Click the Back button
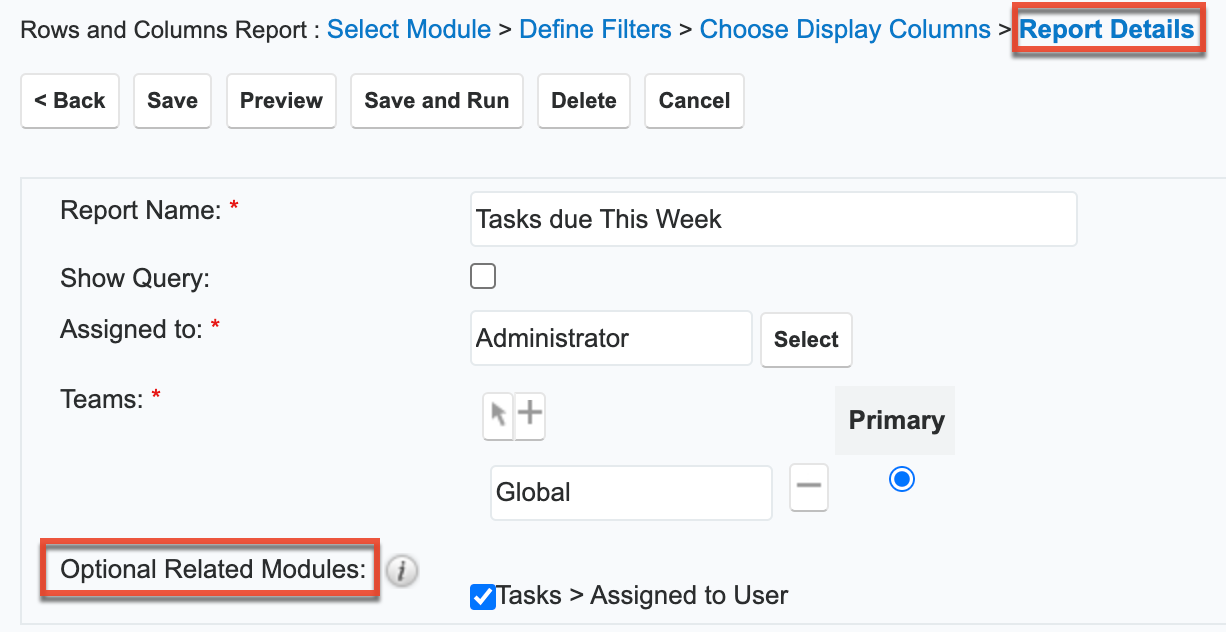This screenshot has width=1226, height=632. (x=70, y=100)
